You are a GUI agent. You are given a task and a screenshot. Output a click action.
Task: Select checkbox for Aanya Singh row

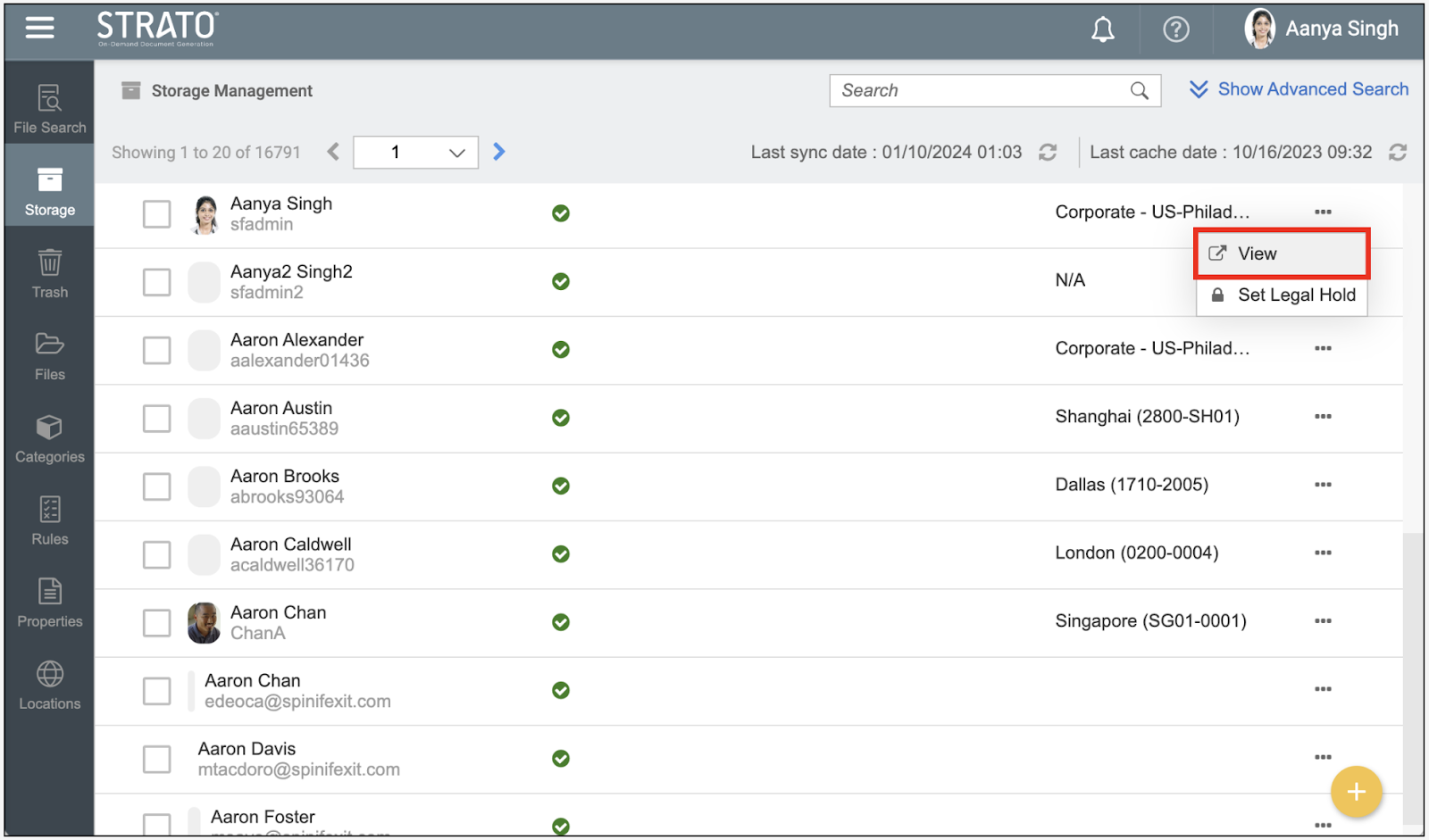[157, 214]
